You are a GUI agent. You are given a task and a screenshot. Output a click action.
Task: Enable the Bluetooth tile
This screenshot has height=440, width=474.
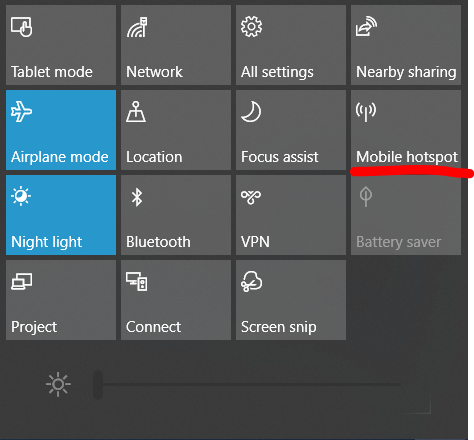[176, 215]
